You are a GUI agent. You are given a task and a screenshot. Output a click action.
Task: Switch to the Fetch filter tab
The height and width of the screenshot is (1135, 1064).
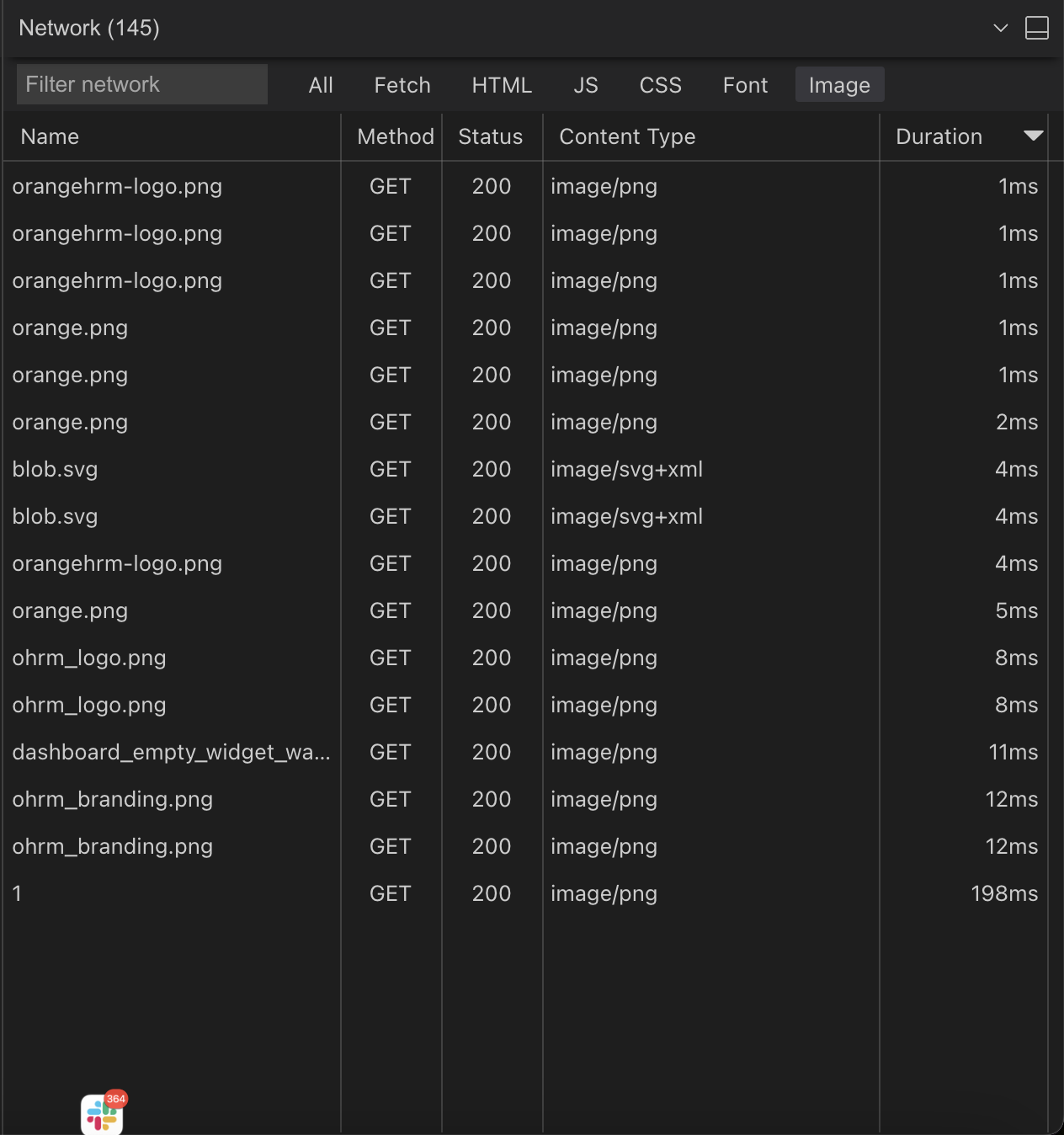402,85
